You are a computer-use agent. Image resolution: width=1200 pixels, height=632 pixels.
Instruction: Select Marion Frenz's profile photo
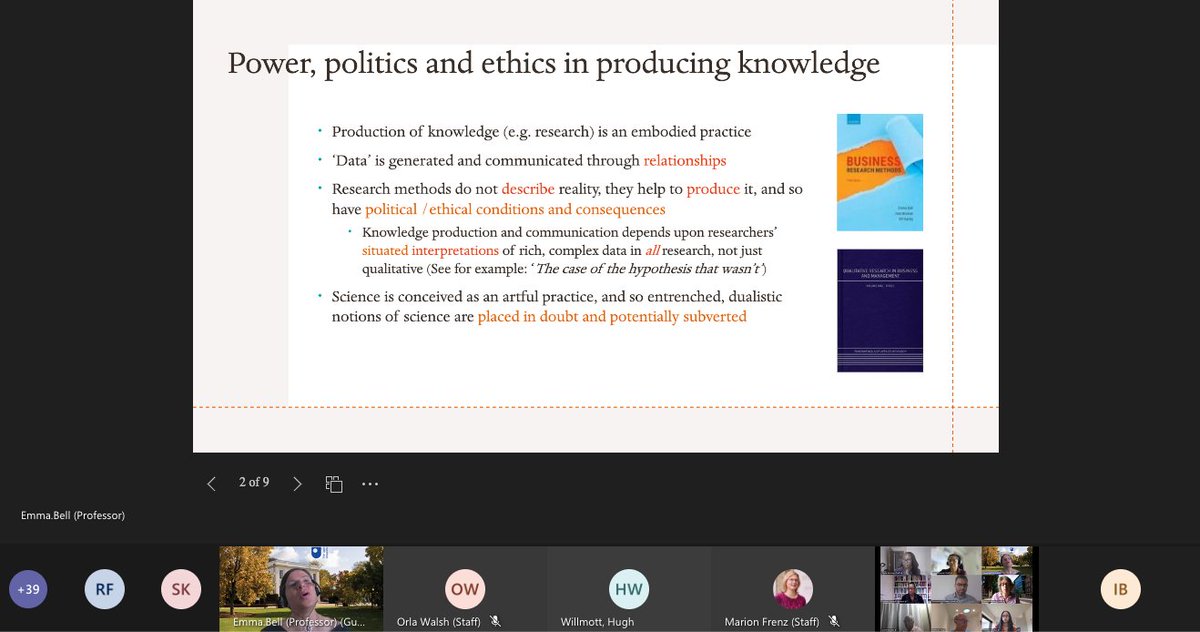792,589
